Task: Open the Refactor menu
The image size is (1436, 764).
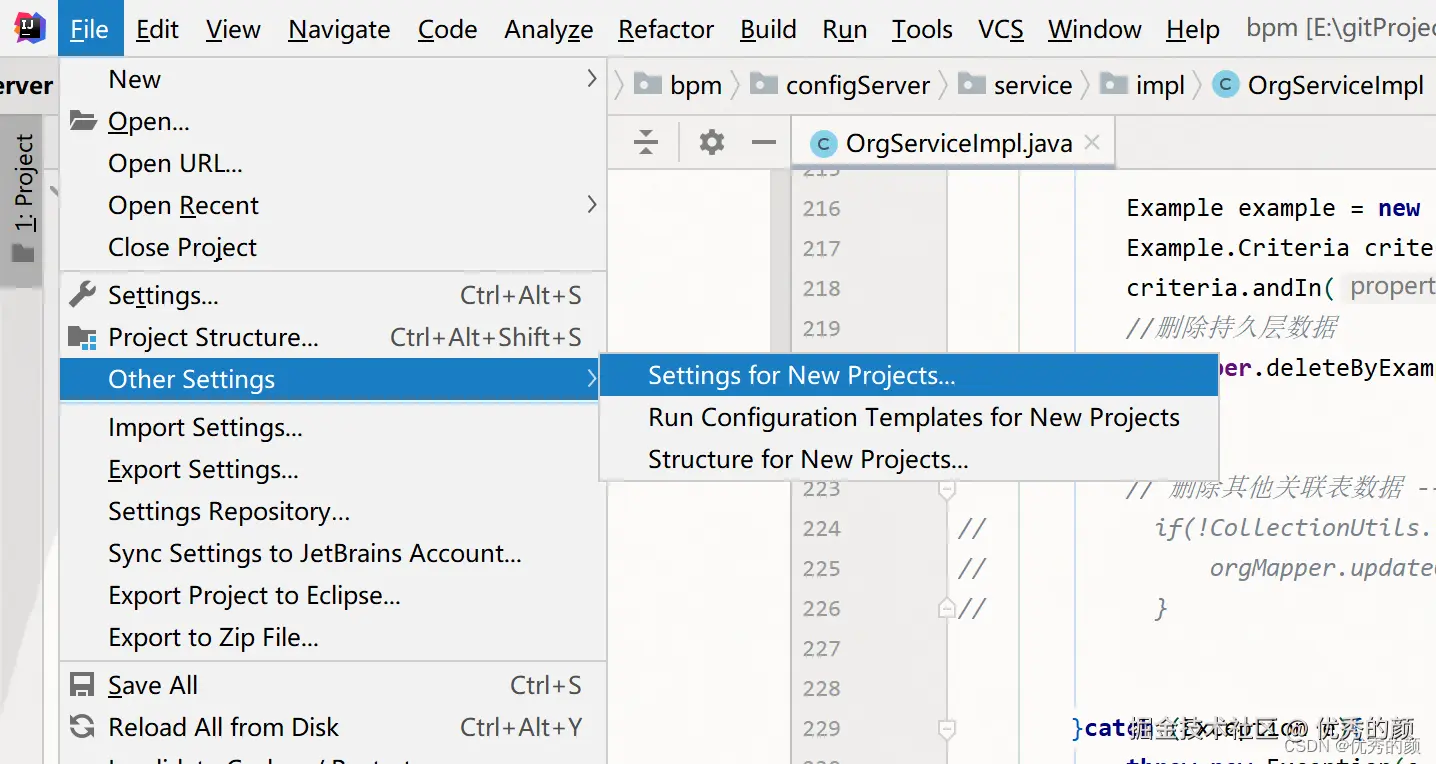Action: [665, 29]
